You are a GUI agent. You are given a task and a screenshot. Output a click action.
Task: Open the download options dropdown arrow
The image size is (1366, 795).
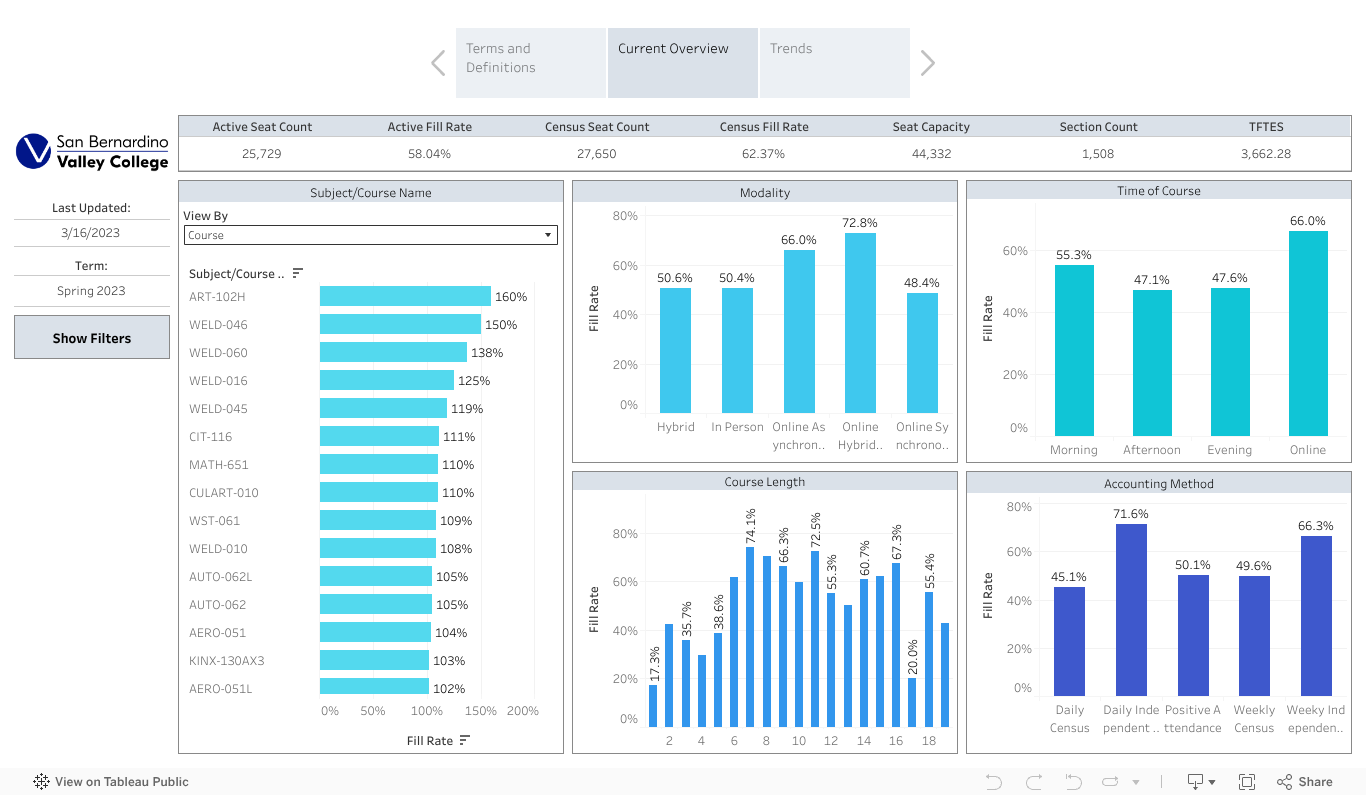(1213, 781)
